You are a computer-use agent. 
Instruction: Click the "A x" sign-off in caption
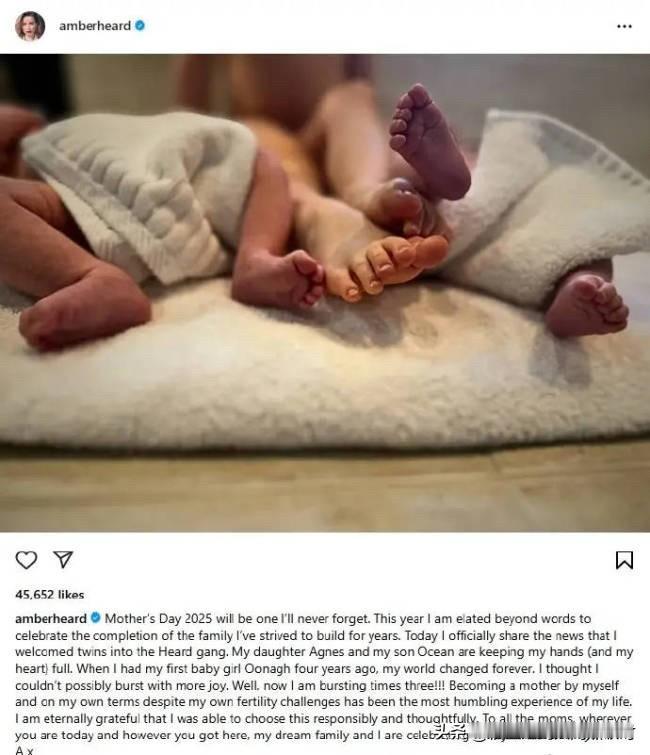click(x=24, y=750)
